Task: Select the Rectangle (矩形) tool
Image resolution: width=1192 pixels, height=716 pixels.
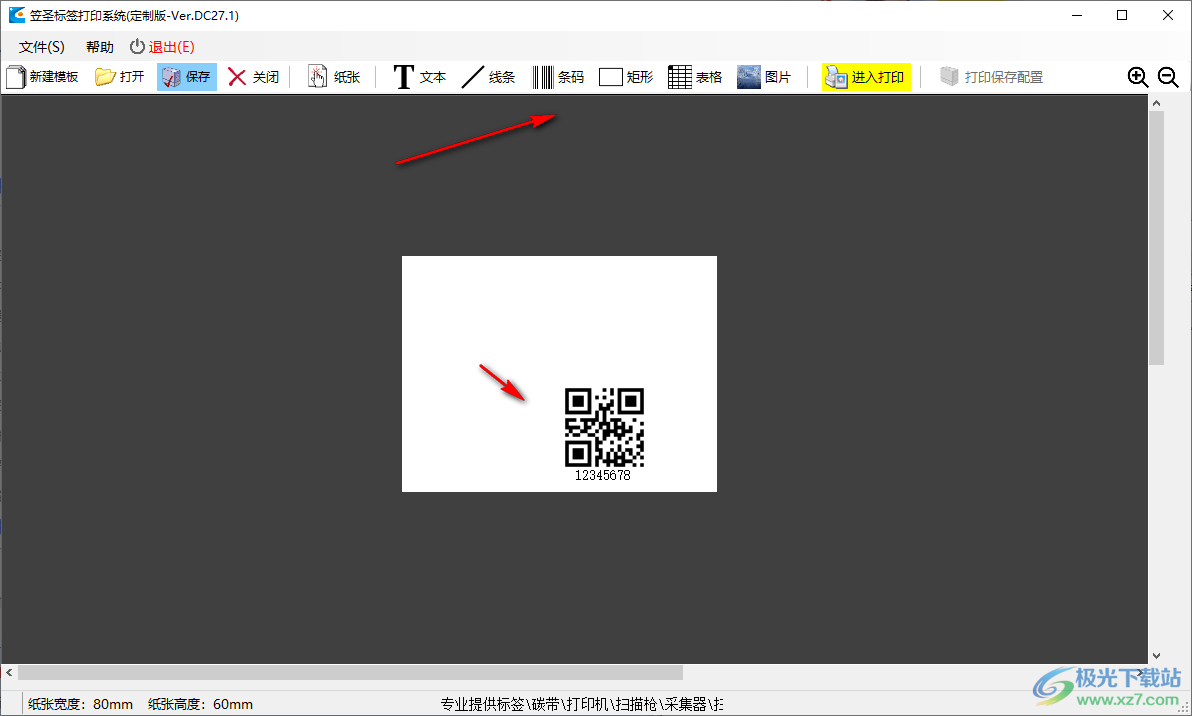Action: [x=626, y=77]
